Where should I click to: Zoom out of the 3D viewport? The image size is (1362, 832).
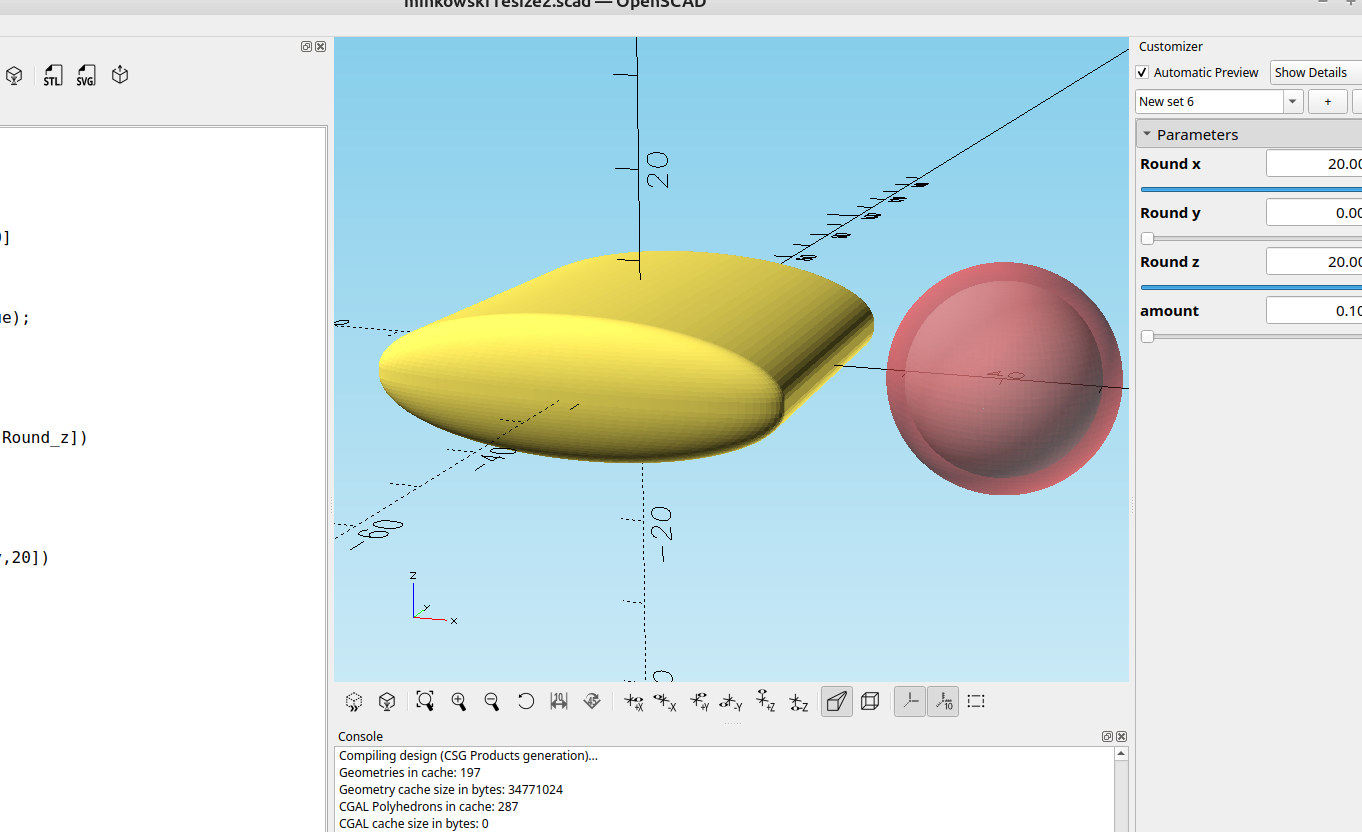pyautogui.click(x=492, y=701)
